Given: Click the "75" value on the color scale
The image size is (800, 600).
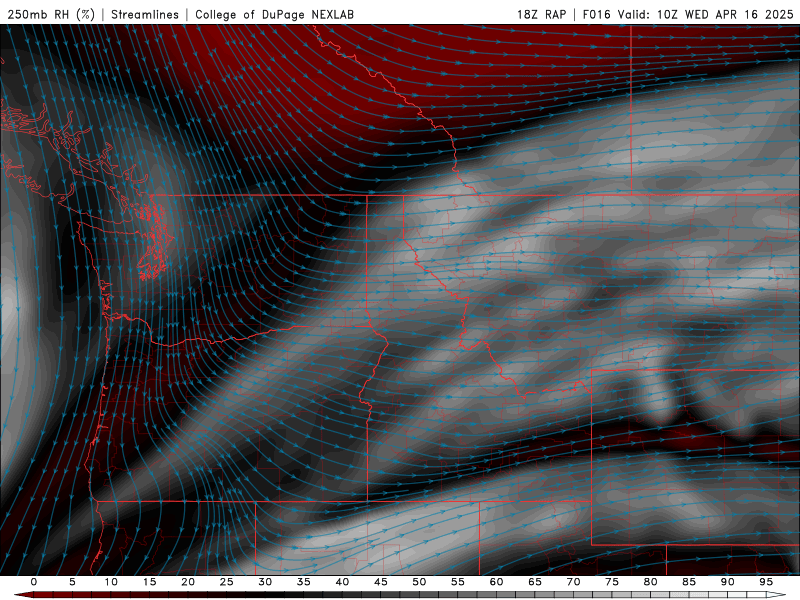Looking at the screenshot, I should [x=612, y=582].
